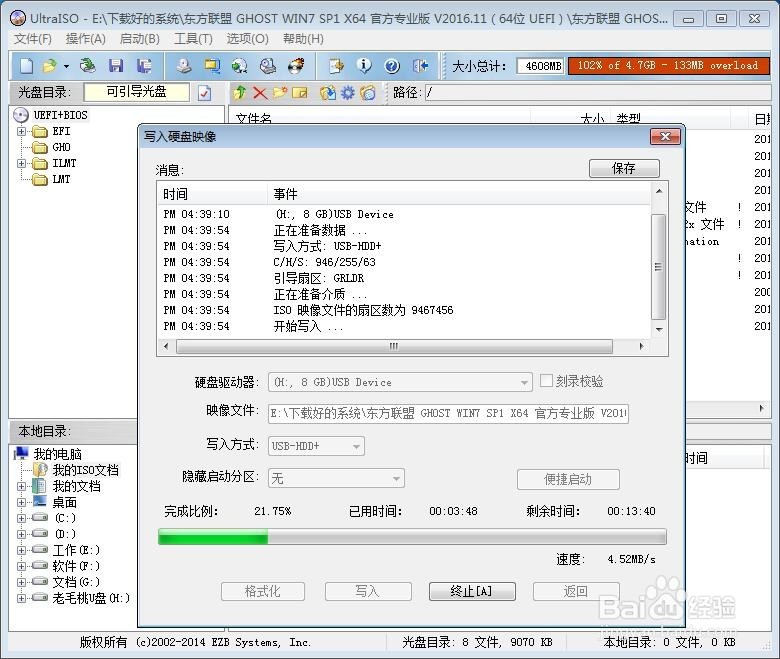This screenshot has height=659, width=780.
Task: Open the 选项(O) menu
Action: [x=248, y=39]
